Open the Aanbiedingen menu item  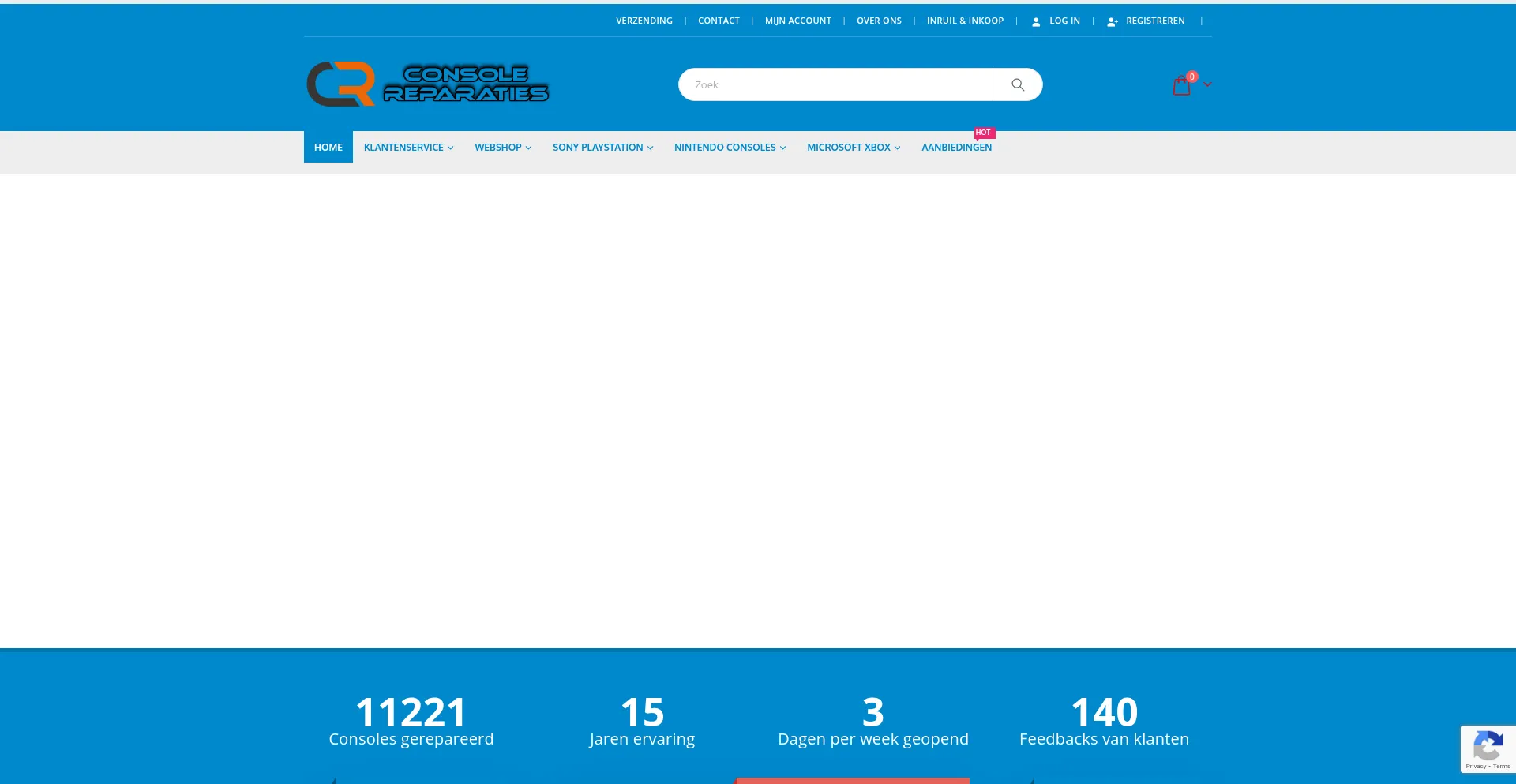(956, 148)
